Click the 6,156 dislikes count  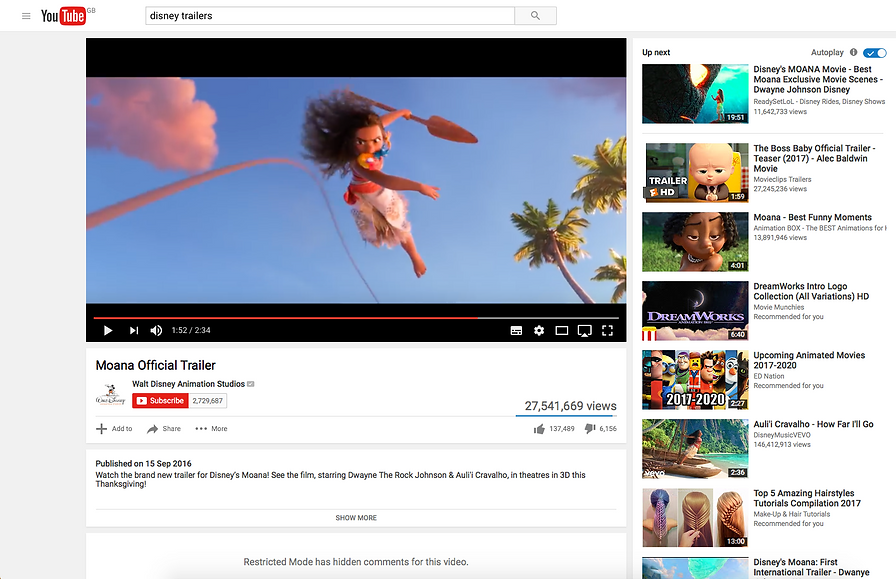(x=608, y=429)
